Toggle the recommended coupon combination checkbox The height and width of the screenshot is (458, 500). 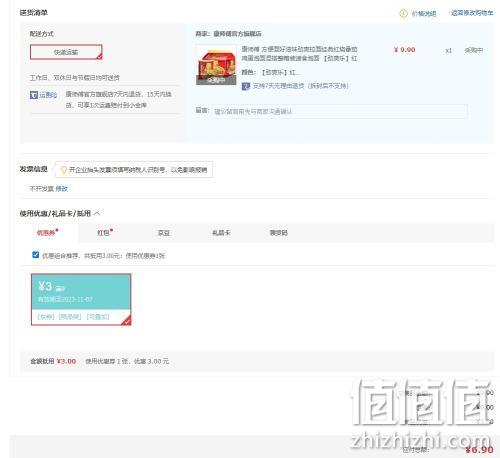(36, 255)
